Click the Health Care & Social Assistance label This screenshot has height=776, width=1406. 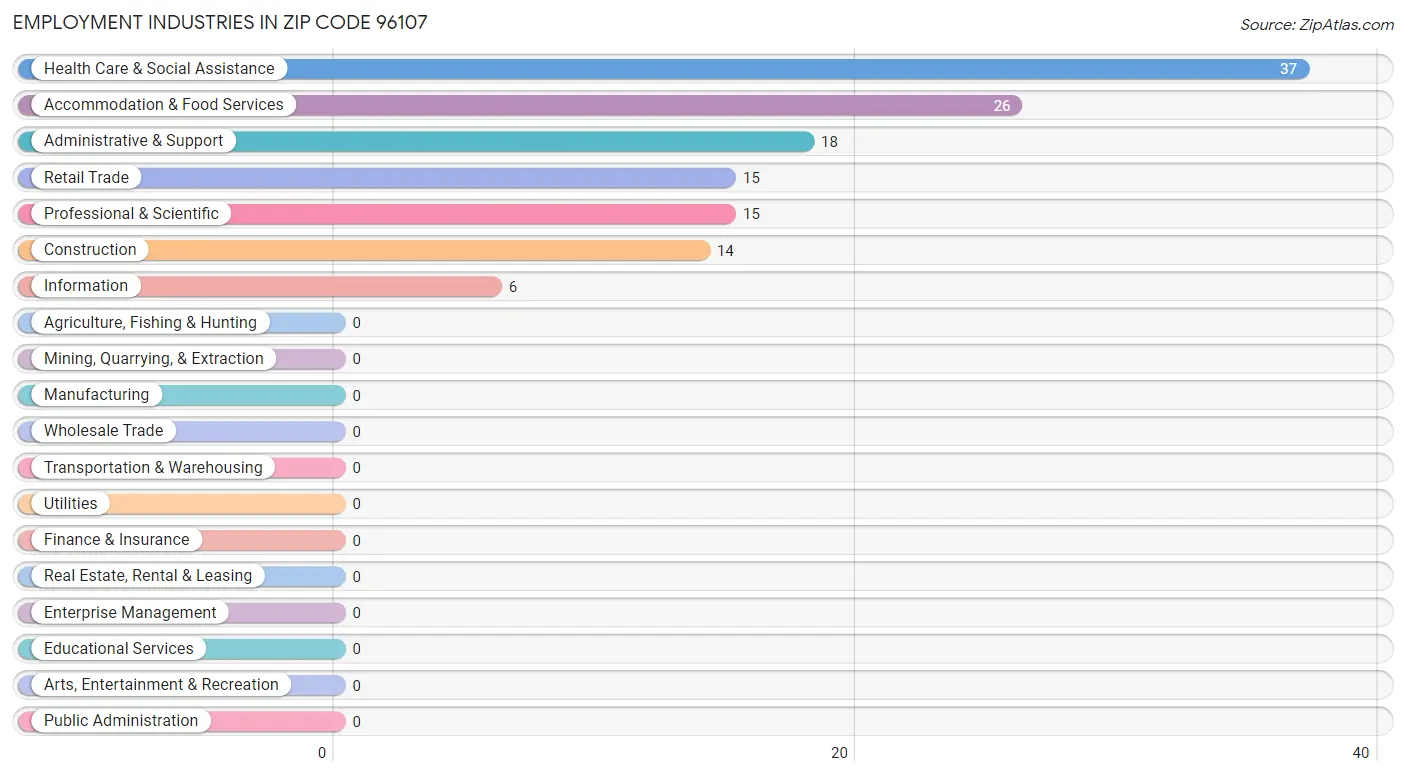(x=159, y=68)
